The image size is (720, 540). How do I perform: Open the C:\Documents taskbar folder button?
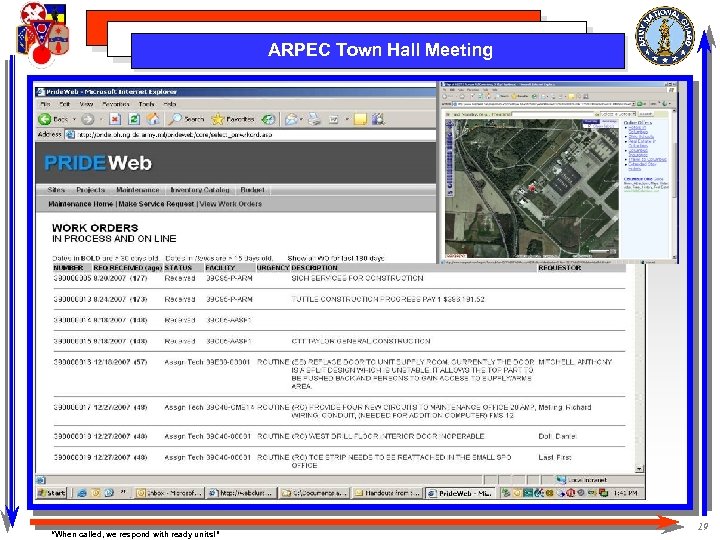(x=315, y=493)
